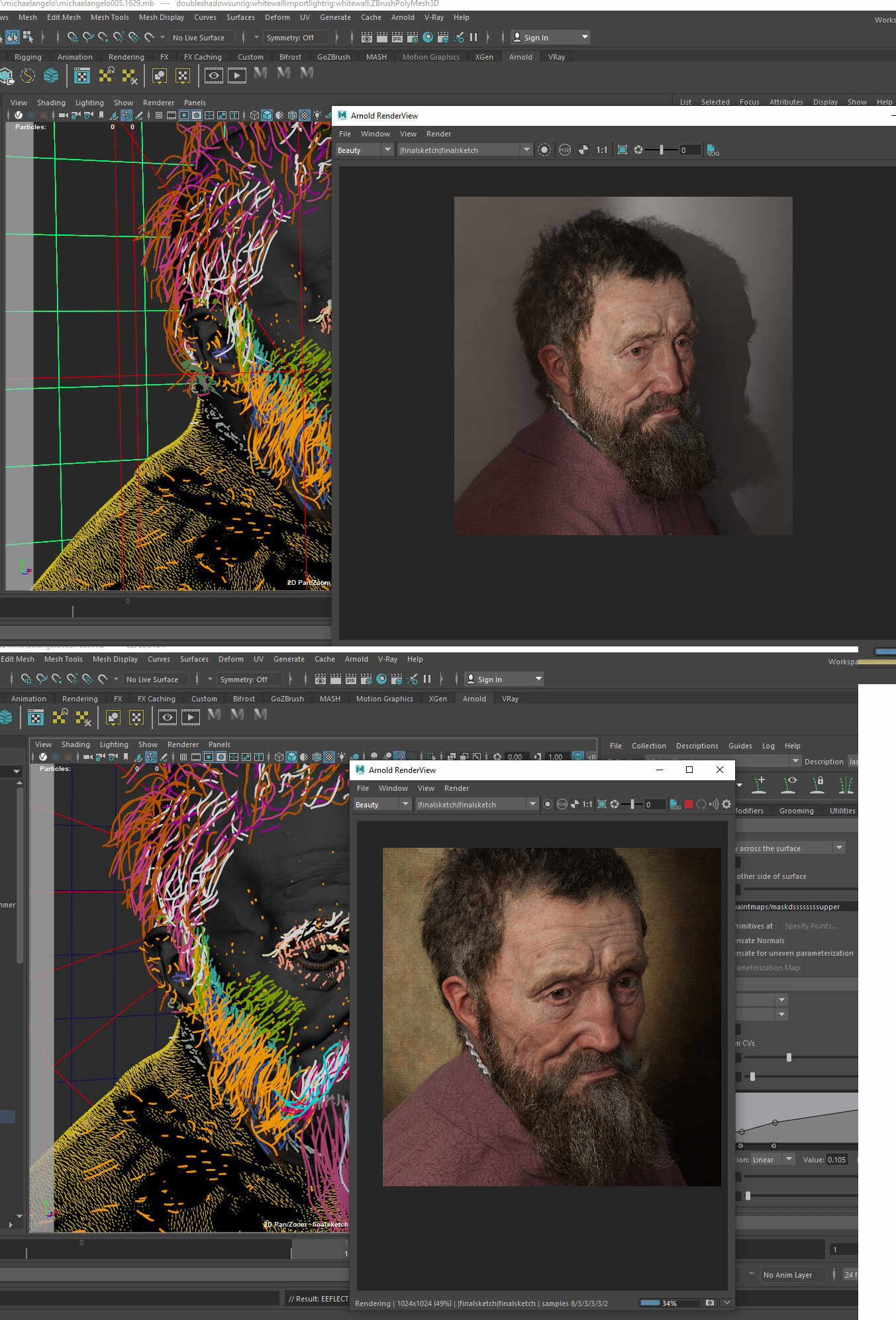Open Arnold RenderView settings gear in lower window
The image size is (896, 1320).
pyautogui.click(x=726, y=804)
